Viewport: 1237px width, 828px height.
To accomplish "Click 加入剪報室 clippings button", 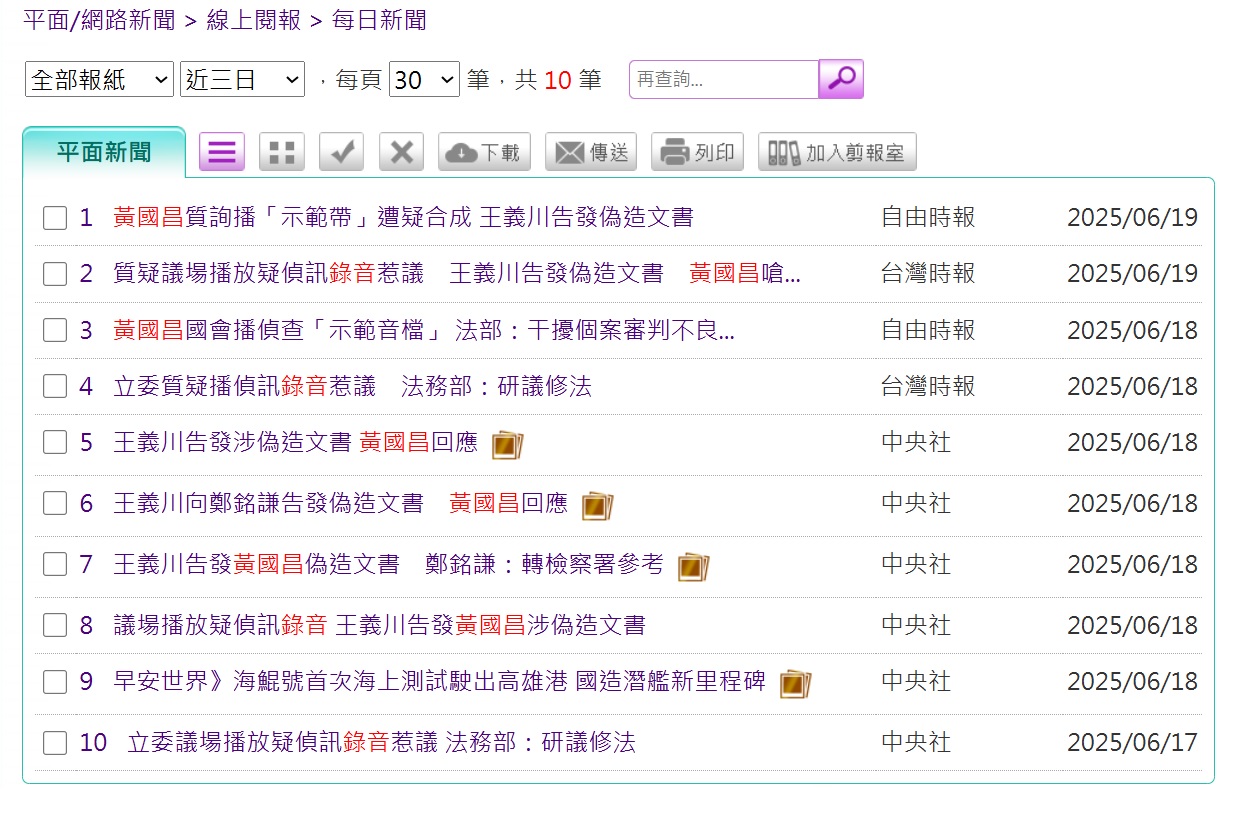I will tap(837, 152).
